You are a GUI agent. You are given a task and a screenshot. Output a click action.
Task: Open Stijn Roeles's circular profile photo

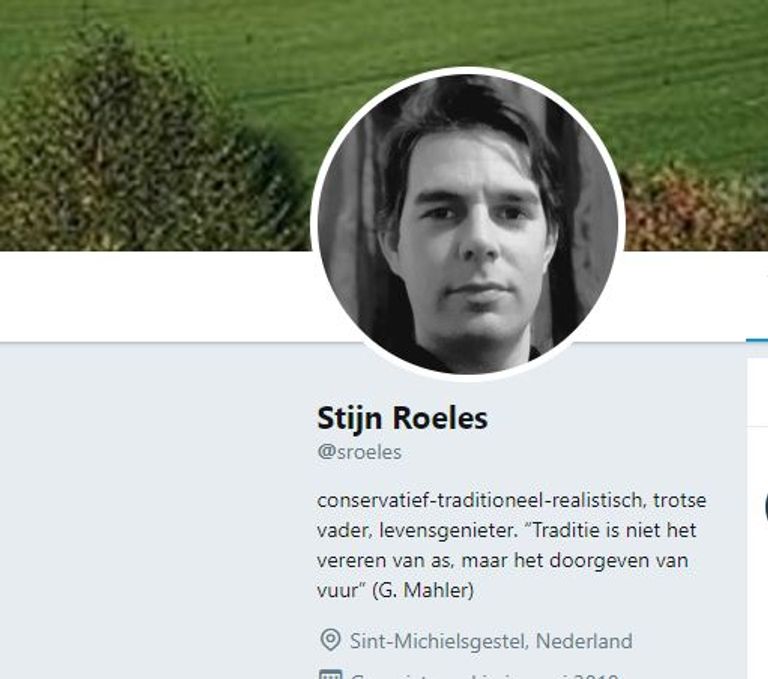[468, 224]
